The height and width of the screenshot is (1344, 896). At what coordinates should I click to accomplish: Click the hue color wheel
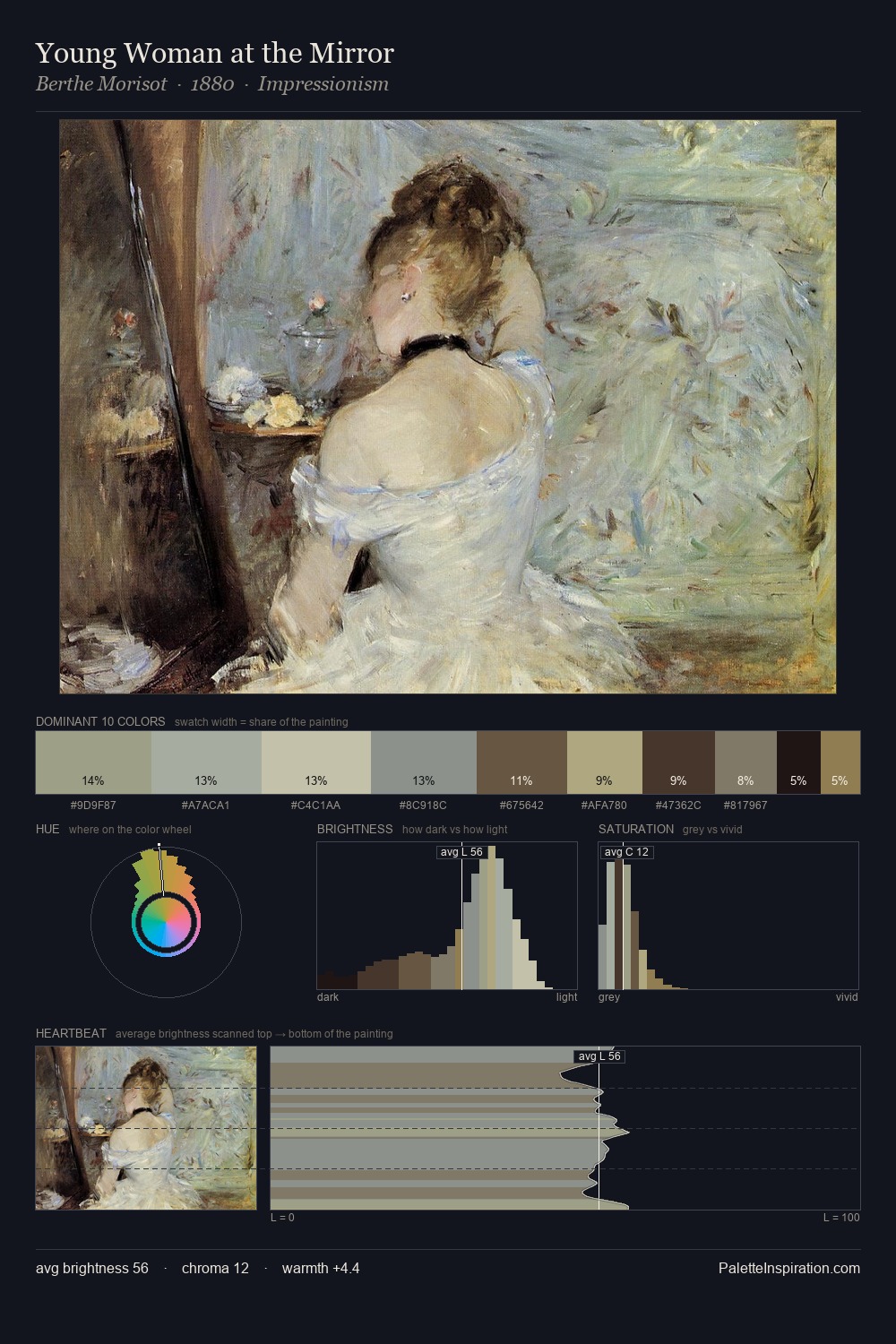pos(166,922)
